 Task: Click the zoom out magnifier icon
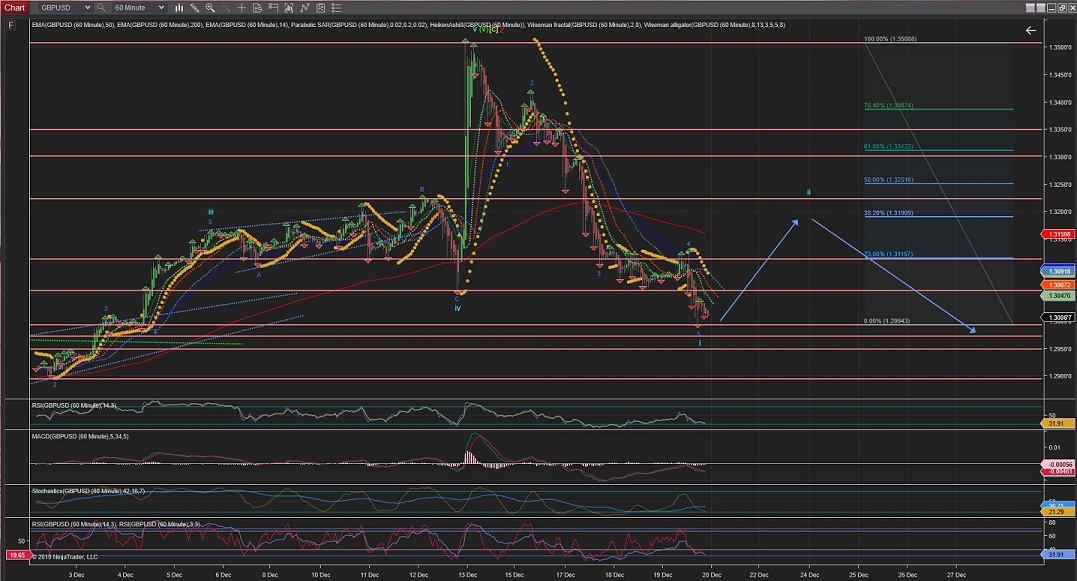224,7
